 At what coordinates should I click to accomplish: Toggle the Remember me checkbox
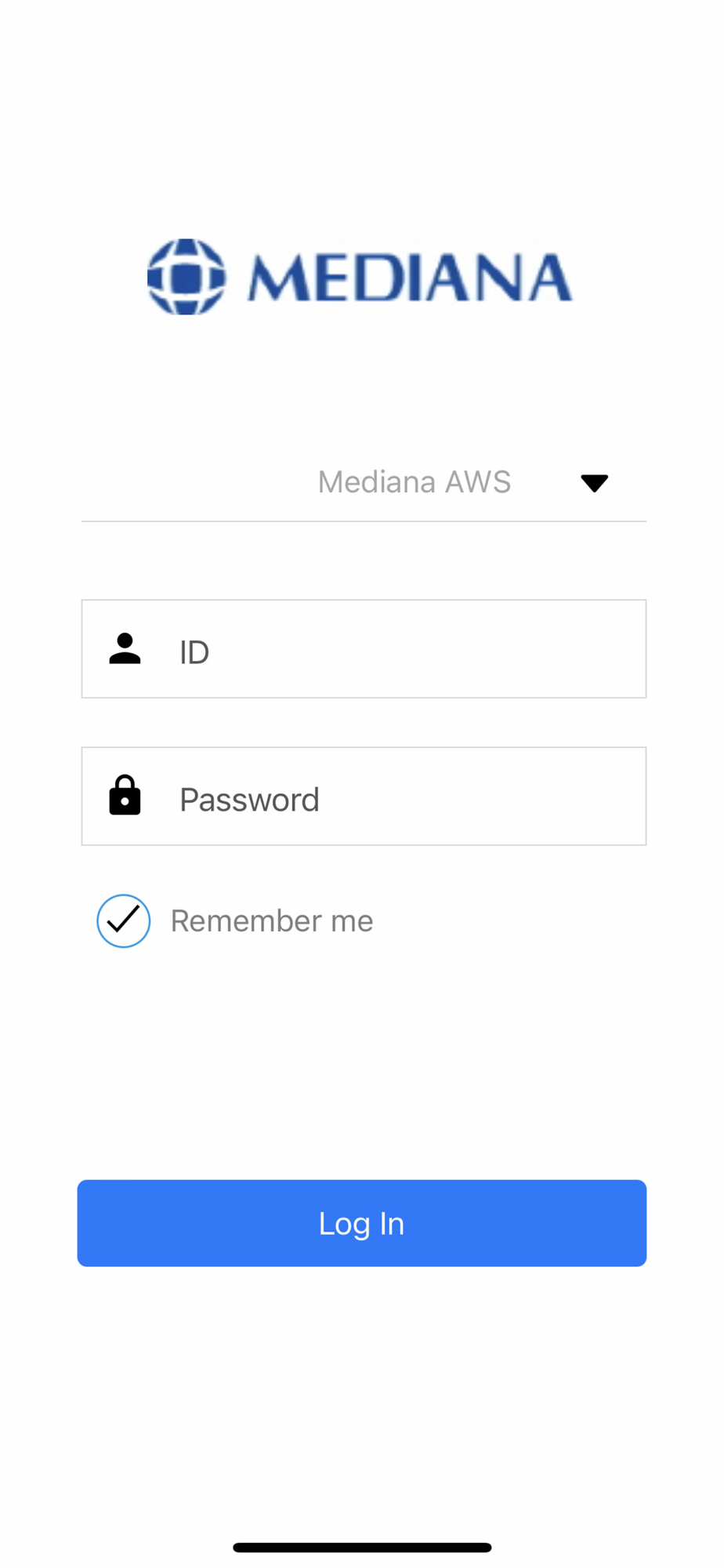[123, 920]
